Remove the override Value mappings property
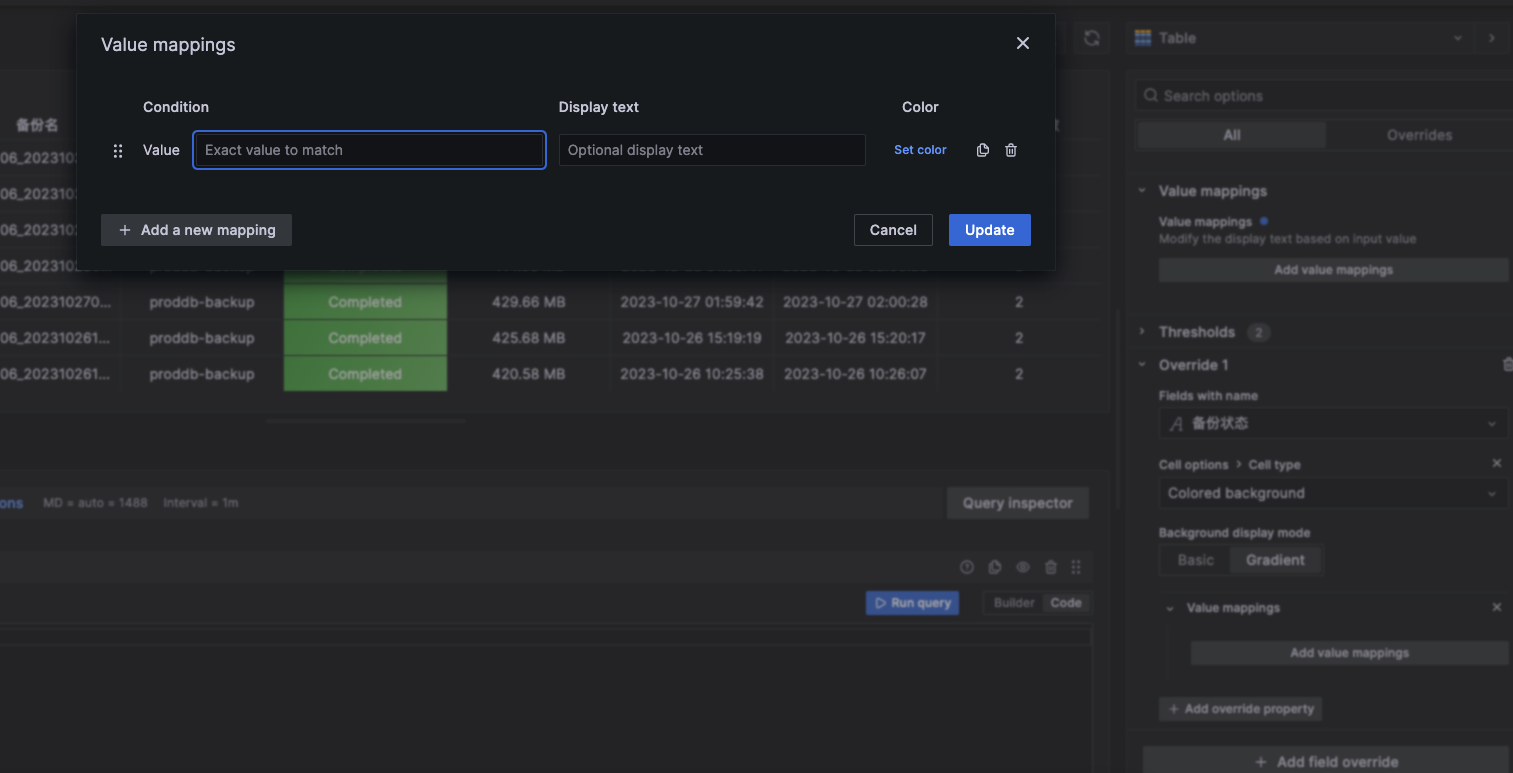The image size is (1513, 773). pos(1497,607)
